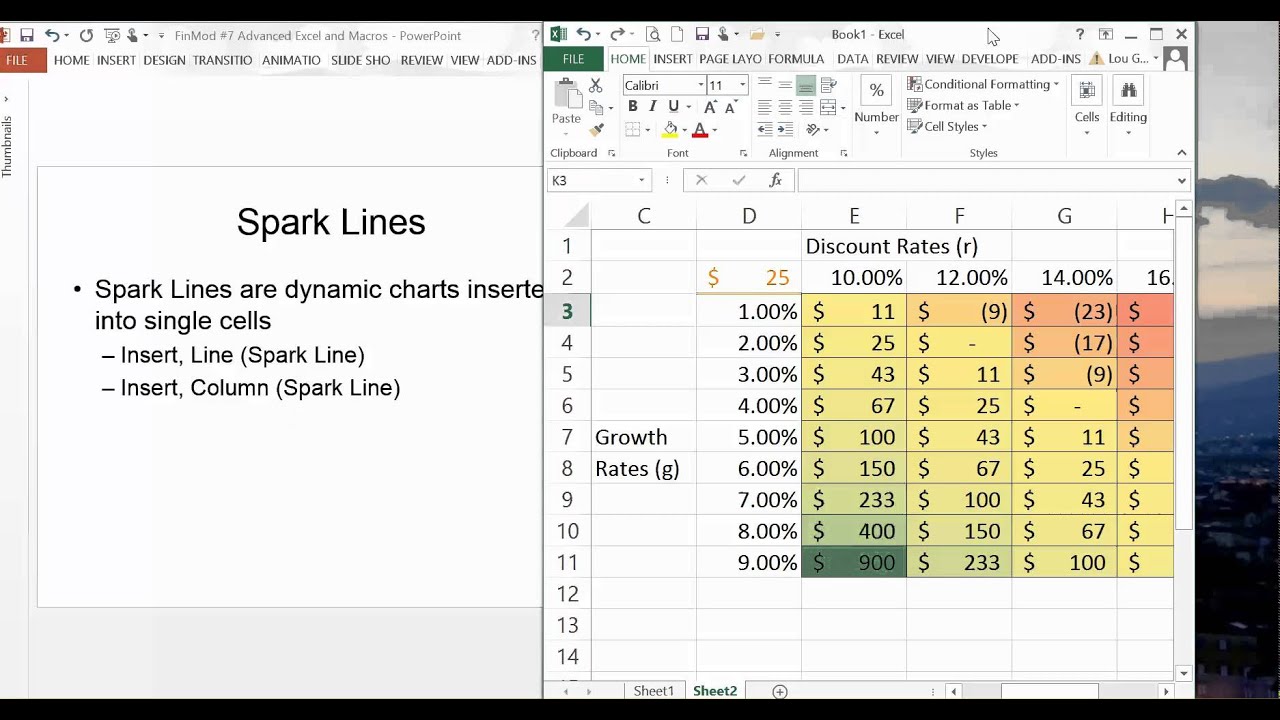Click the Editing binoculars icon

point(1128,91)
